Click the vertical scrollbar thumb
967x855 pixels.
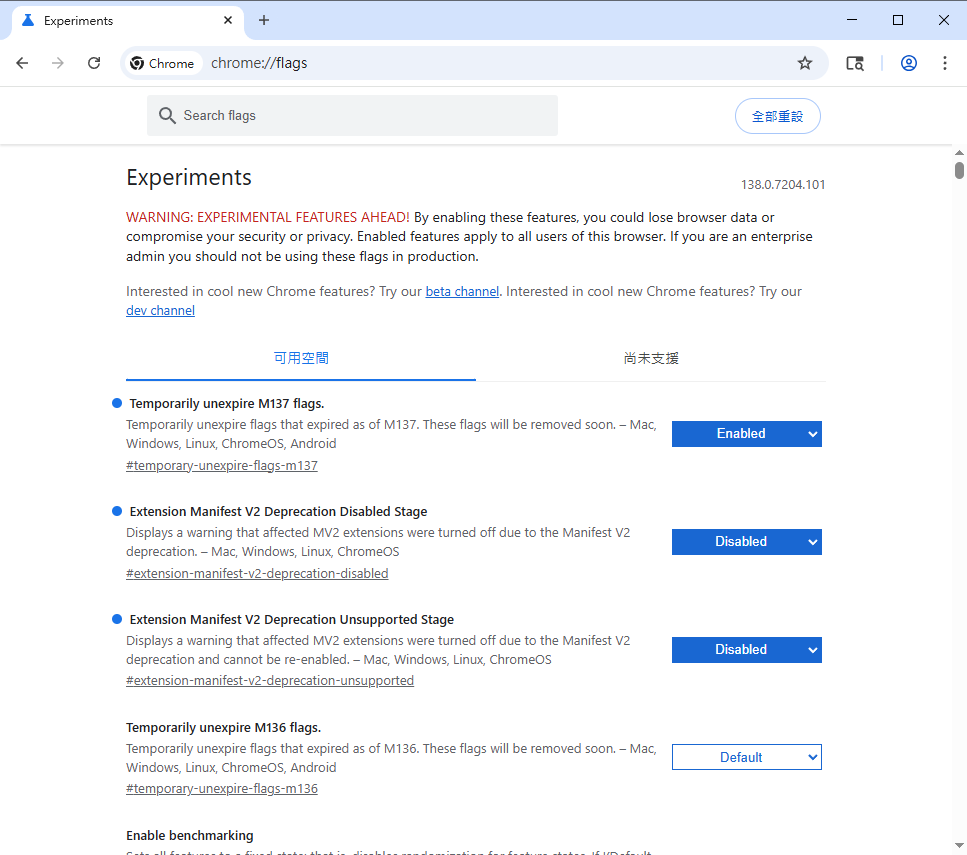(x=959, y=170)
